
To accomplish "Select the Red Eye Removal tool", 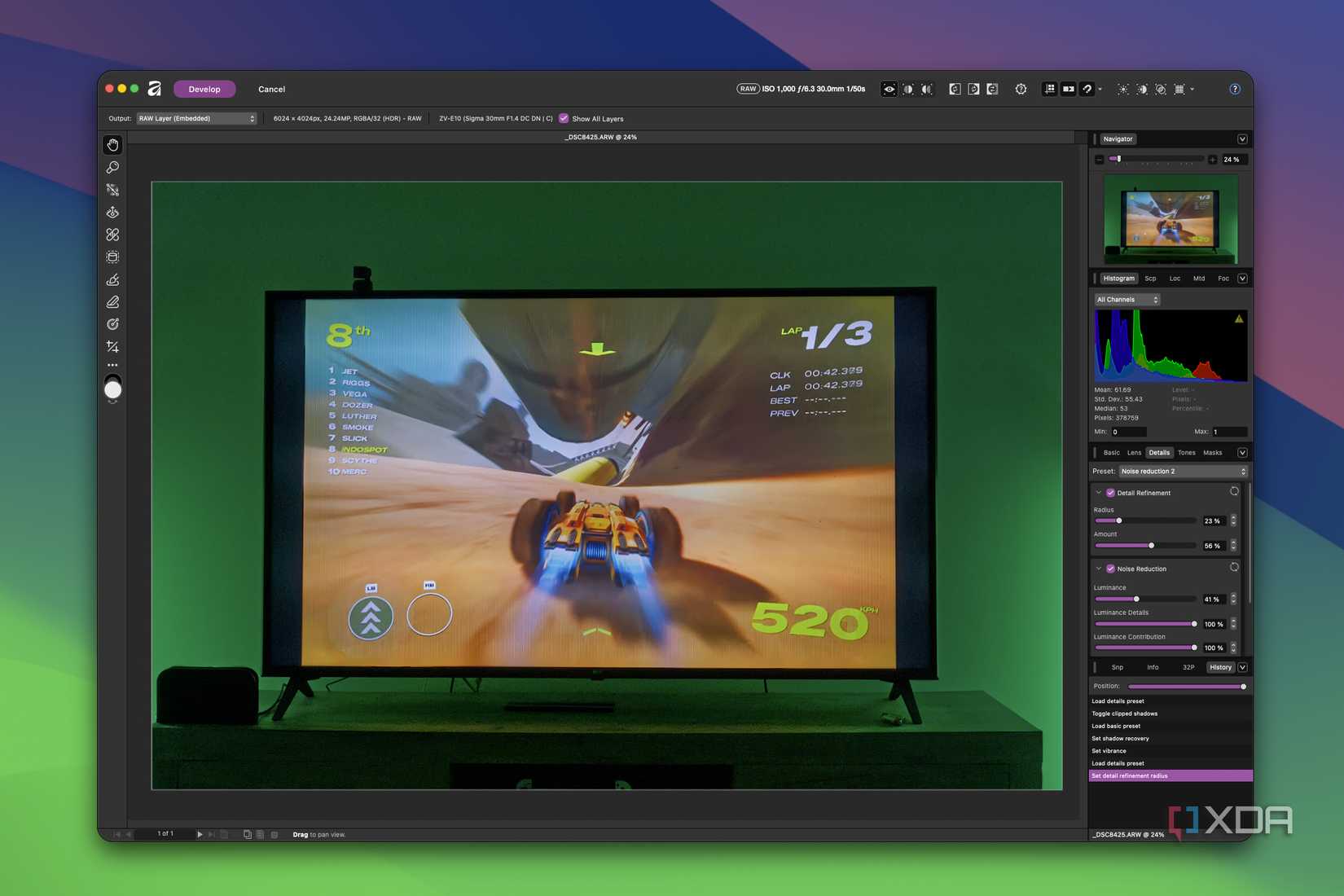I will click(x=112, y=213).
